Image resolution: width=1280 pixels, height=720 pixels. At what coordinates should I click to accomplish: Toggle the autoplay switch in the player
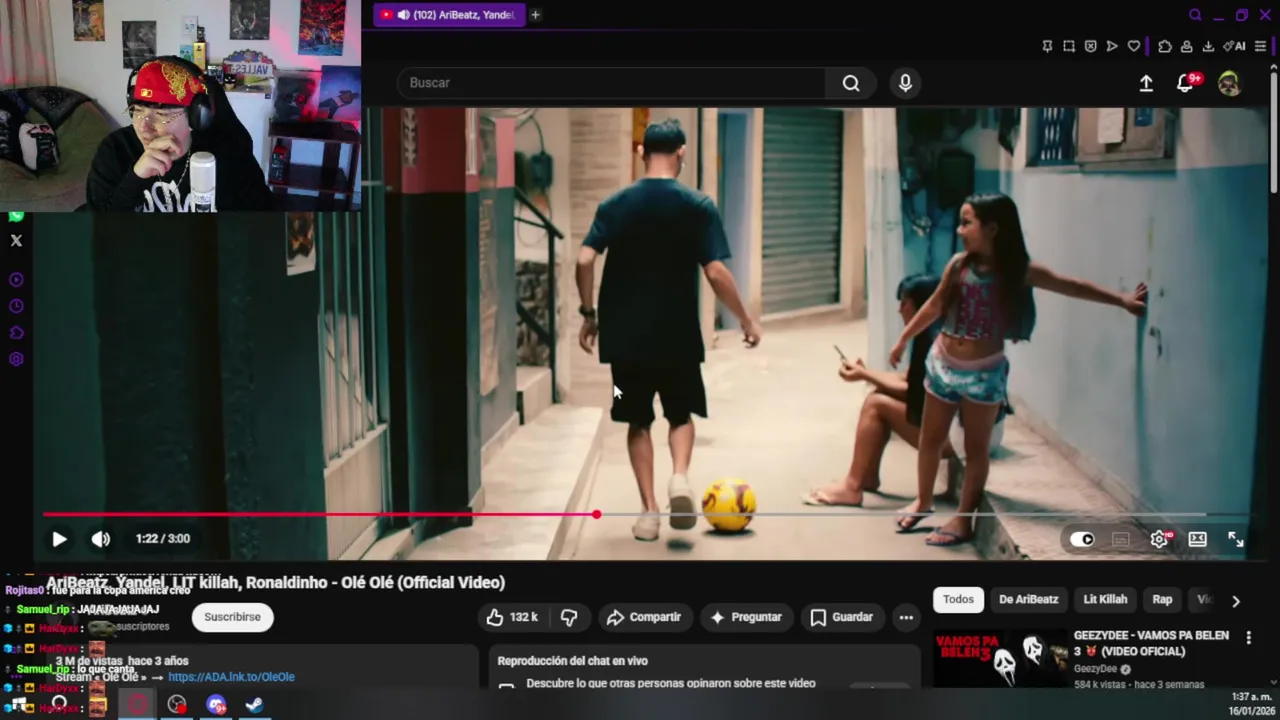pos(1082,539)
